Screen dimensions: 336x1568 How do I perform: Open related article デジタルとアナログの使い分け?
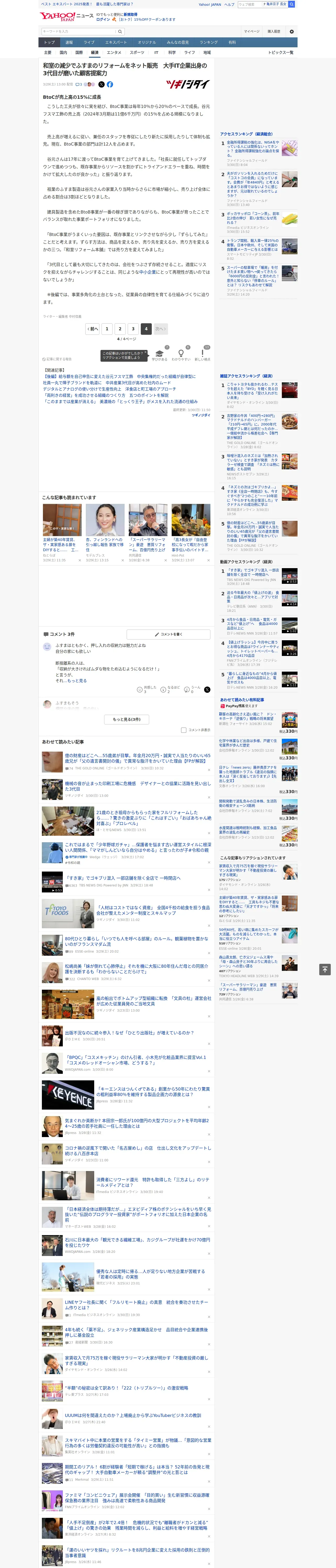(x=109, y=389)
